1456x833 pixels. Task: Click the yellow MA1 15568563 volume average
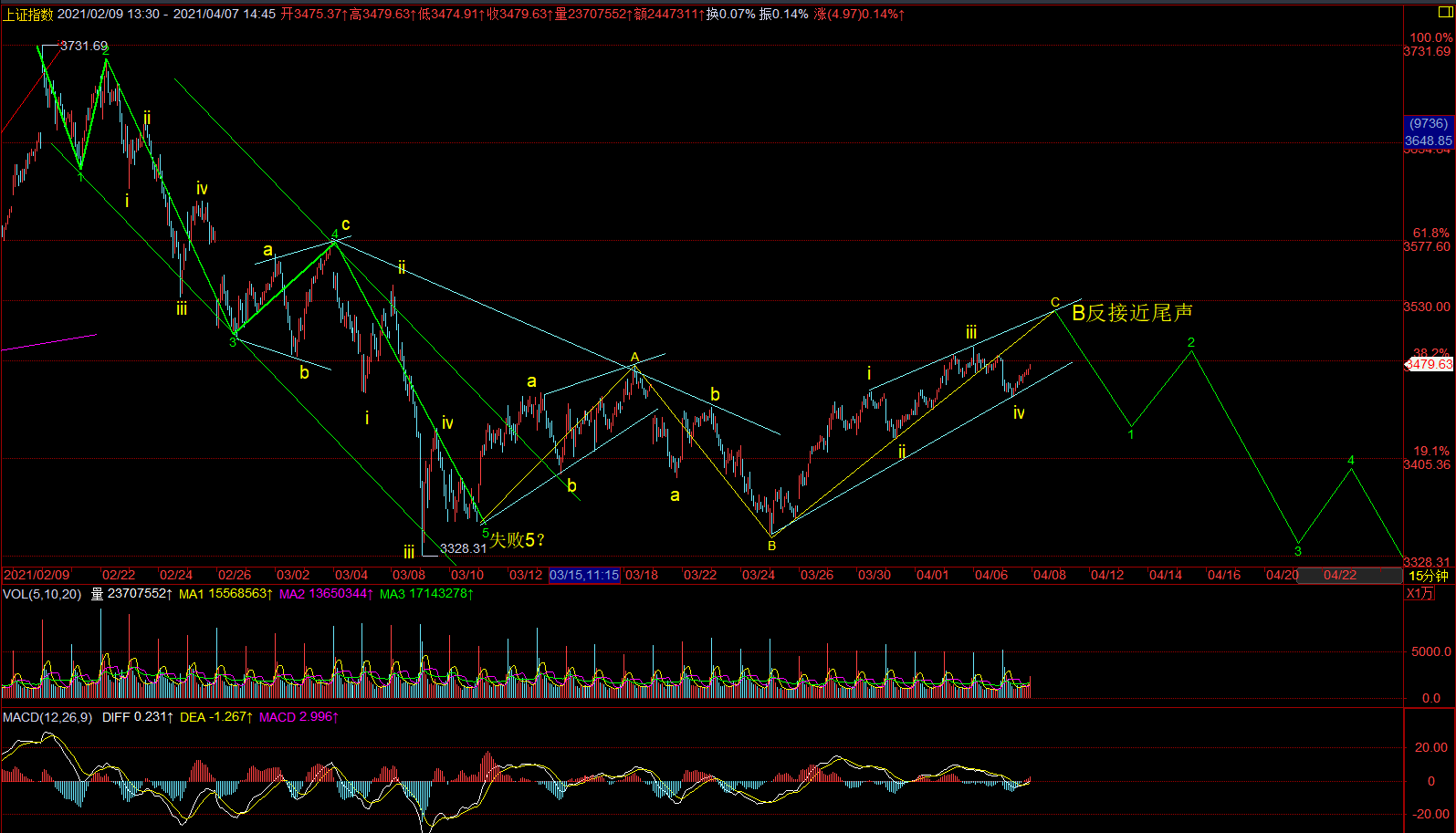(x=226, y=594)
